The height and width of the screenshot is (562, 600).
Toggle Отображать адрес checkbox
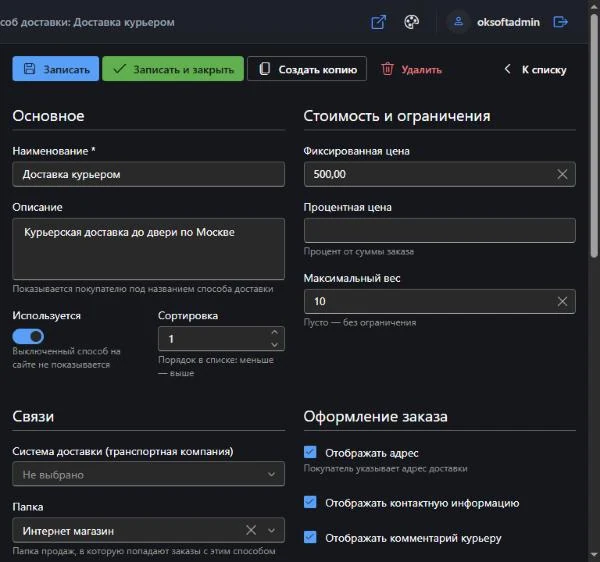pos(310,452)
